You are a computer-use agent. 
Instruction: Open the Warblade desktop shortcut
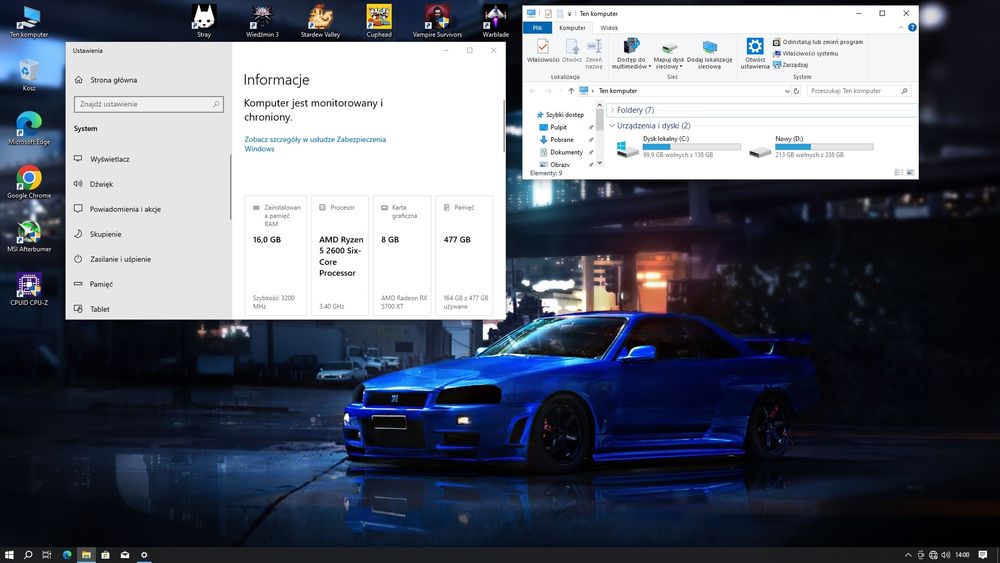point(496,21)
